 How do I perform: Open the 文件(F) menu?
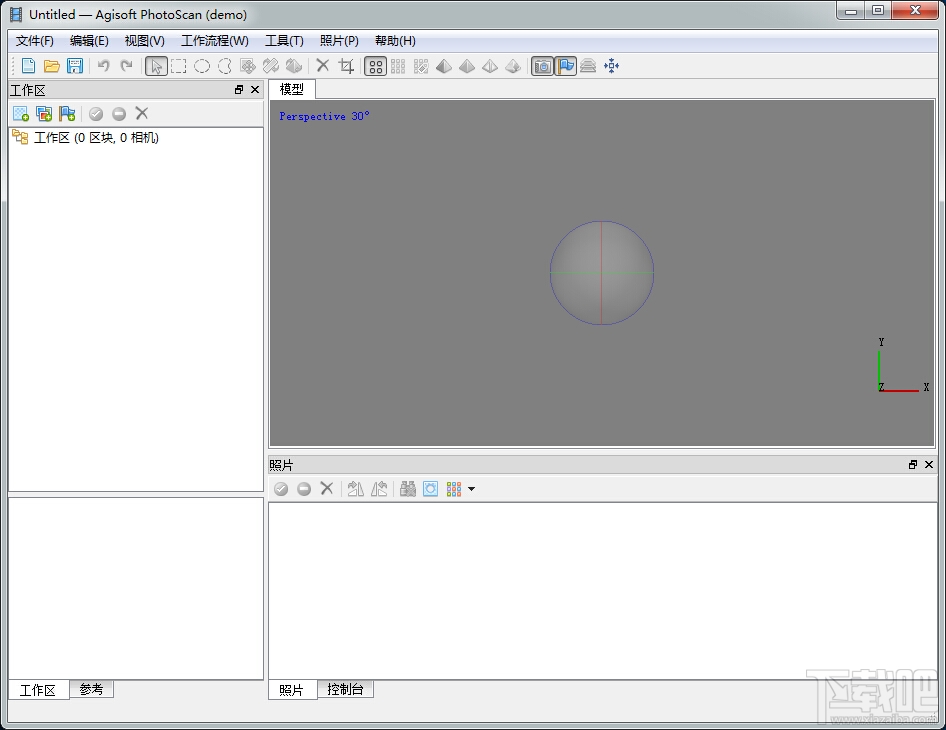[x=34, y=40]
